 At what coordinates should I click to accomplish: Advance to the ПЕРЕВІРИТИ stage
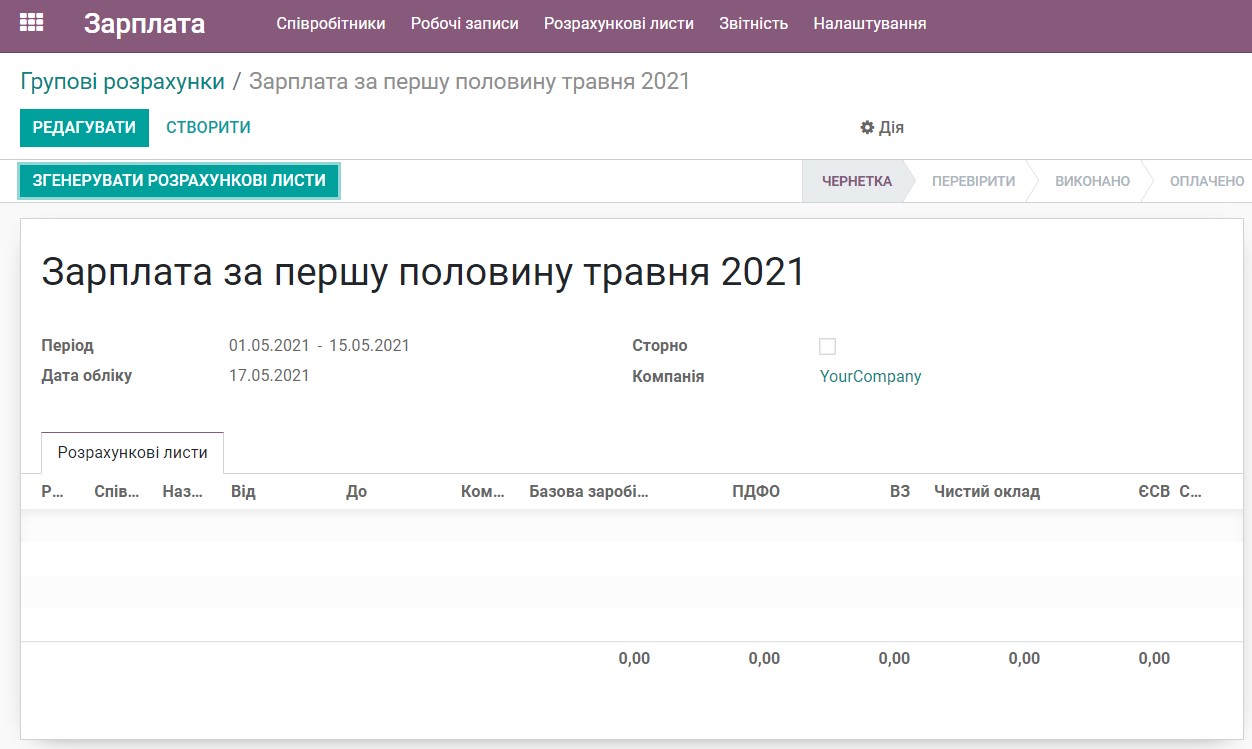tap(975, 181)
